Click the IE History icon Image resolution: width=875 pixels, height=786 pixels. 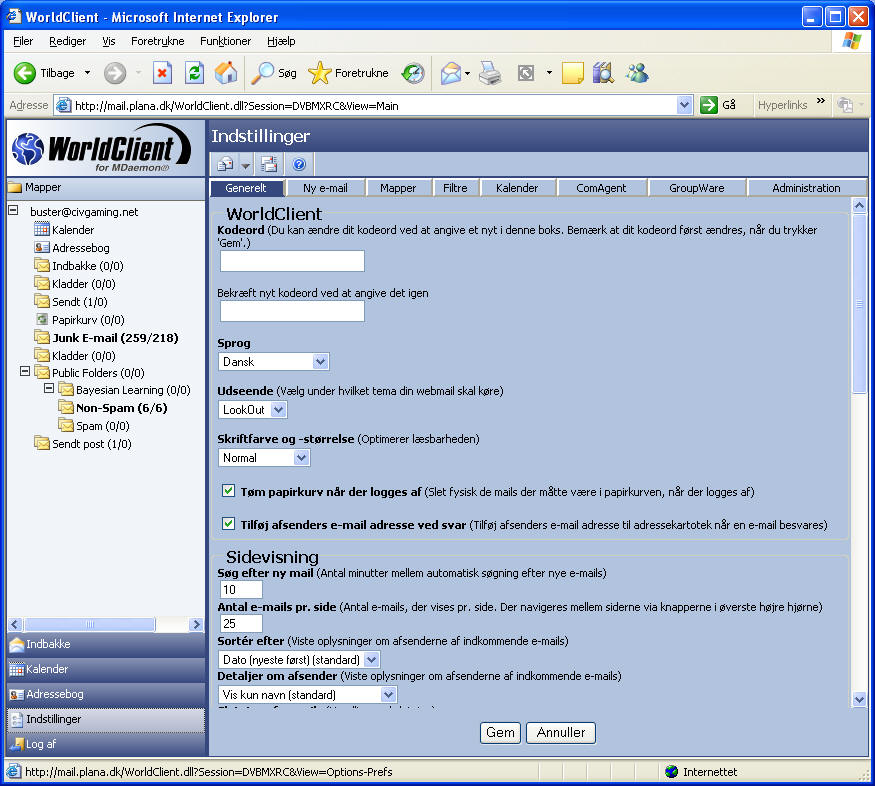tap(413, 73)
